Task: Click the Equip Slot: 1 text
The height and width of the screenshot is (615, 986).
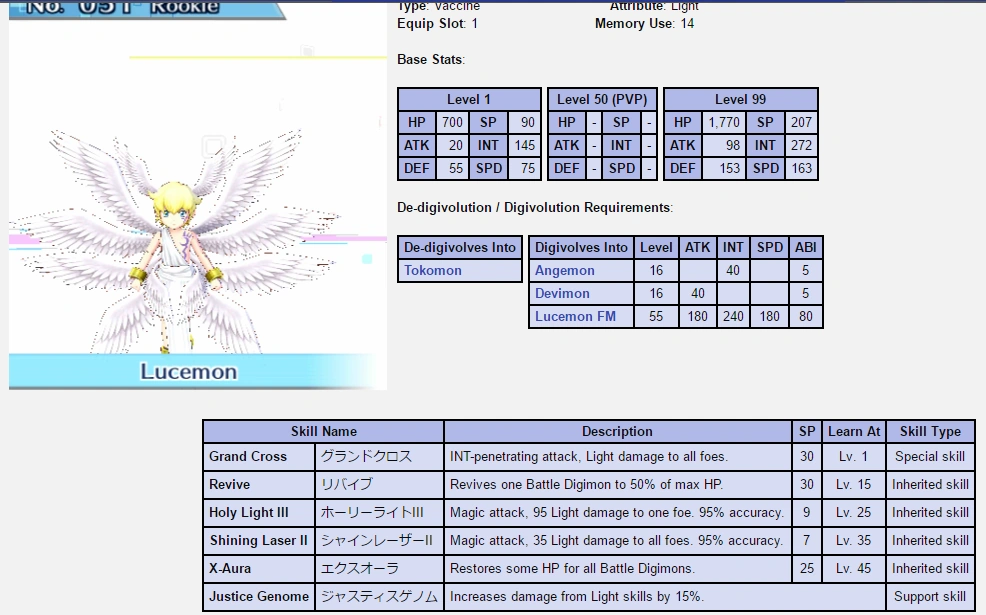Action: 438,24
